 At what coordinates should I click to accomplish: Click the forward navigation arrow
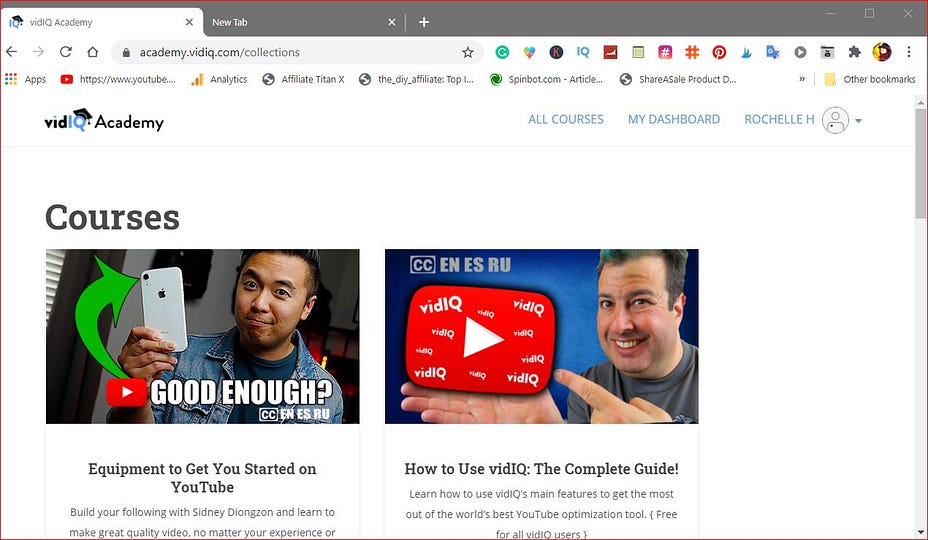pos(38,52)
